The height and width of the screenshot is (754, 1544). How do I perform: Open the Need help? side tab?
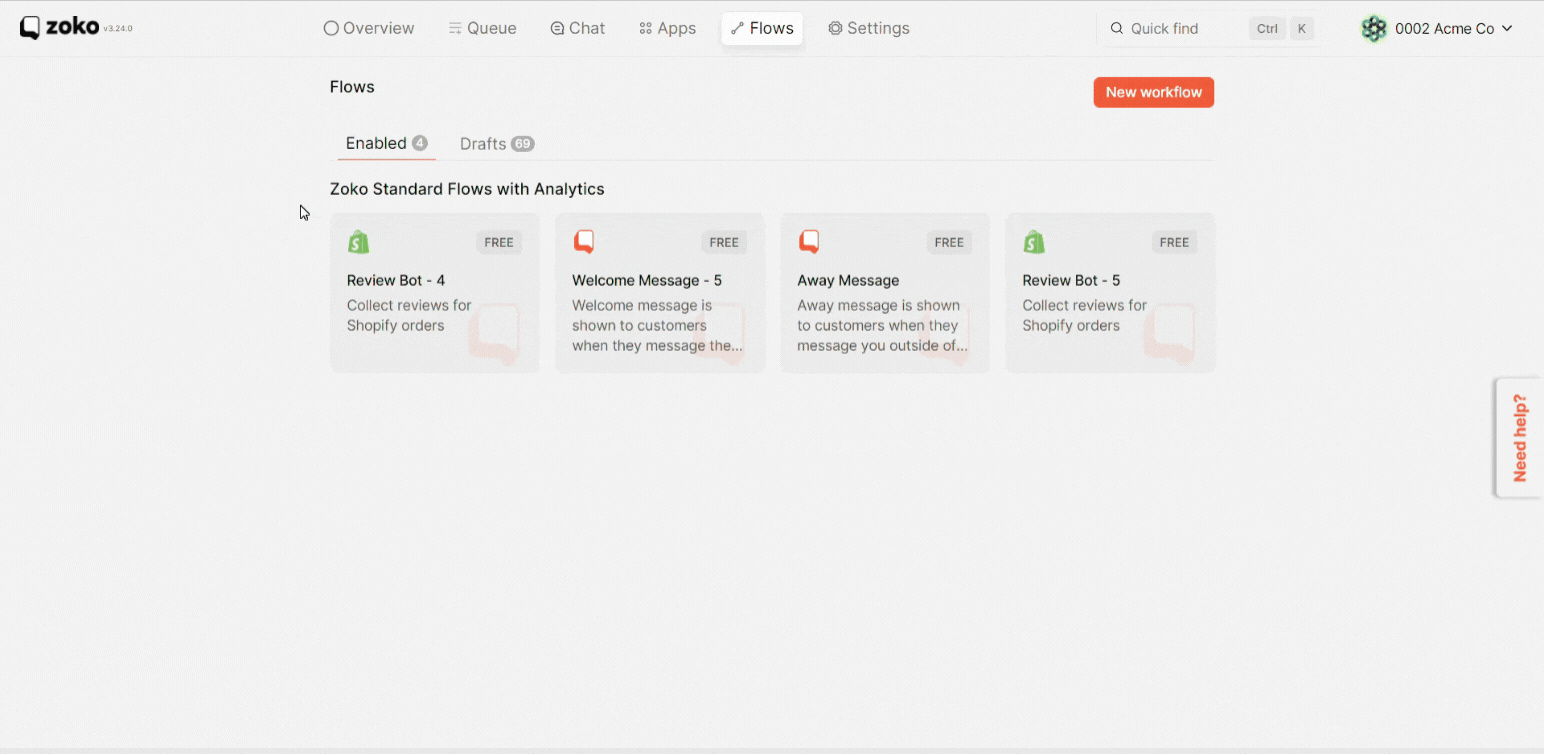tap(1520, 437)
